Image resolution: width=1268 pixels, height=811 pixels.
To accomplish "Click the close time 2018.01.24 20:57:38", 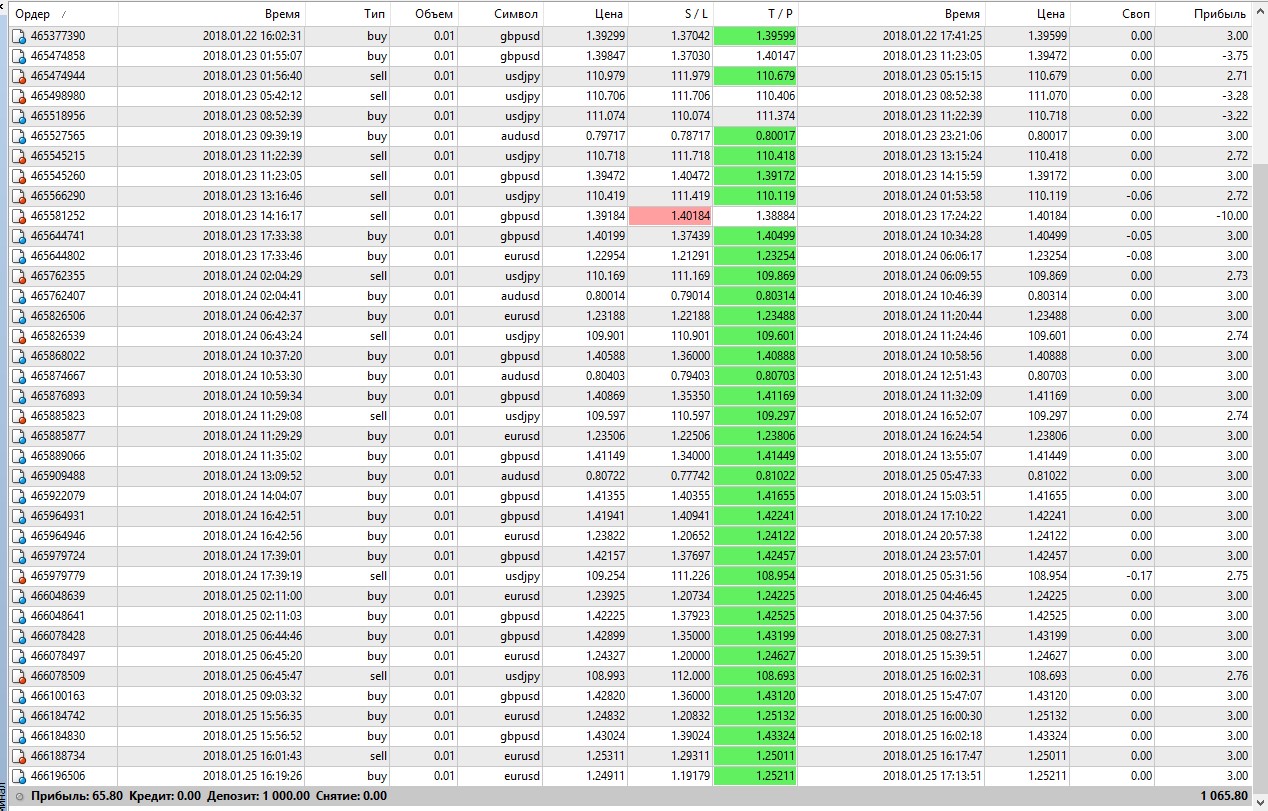I will coord(932,536).
